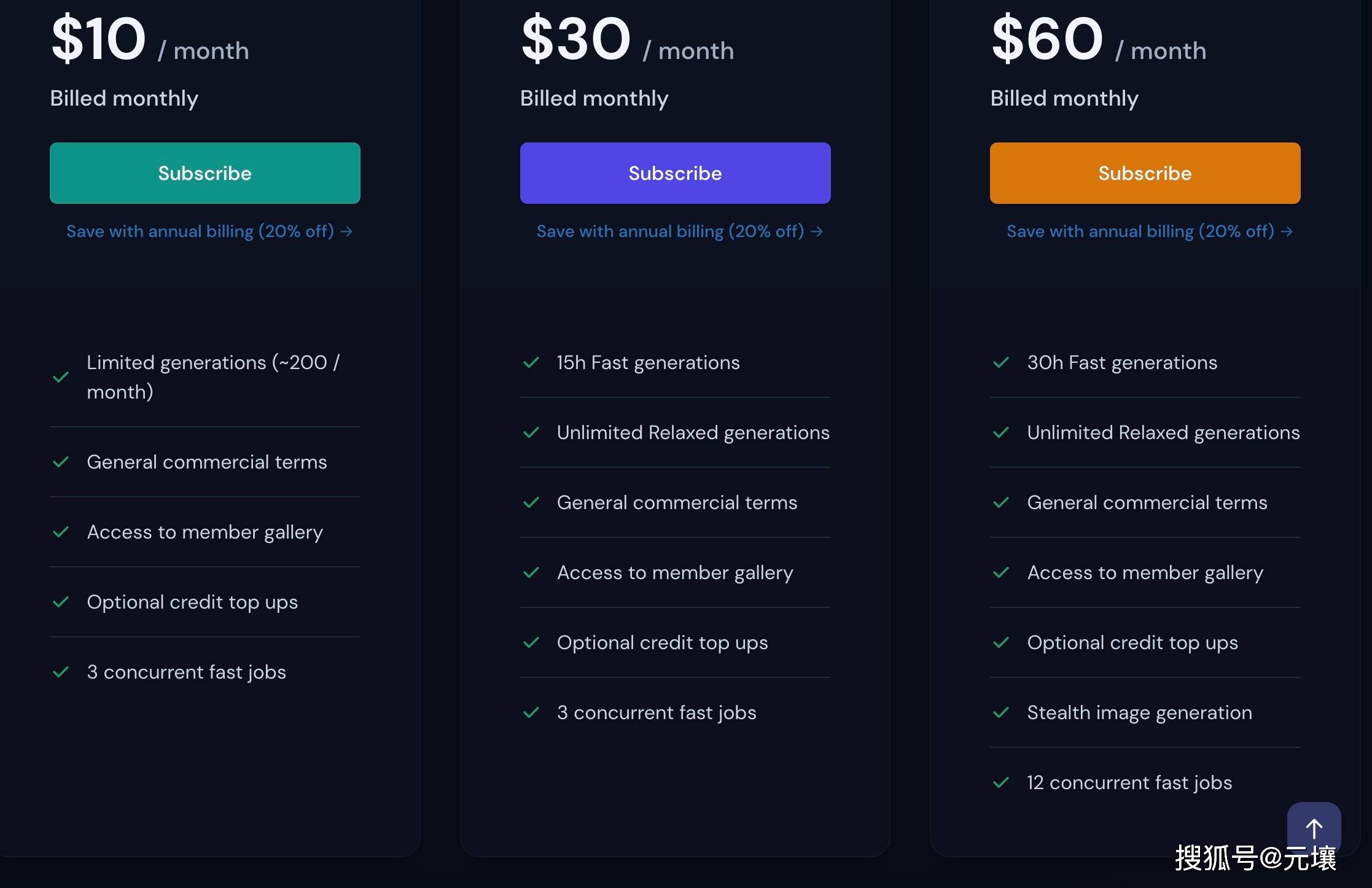Click Stealth image generation feature text

[x=1139, y=712]
